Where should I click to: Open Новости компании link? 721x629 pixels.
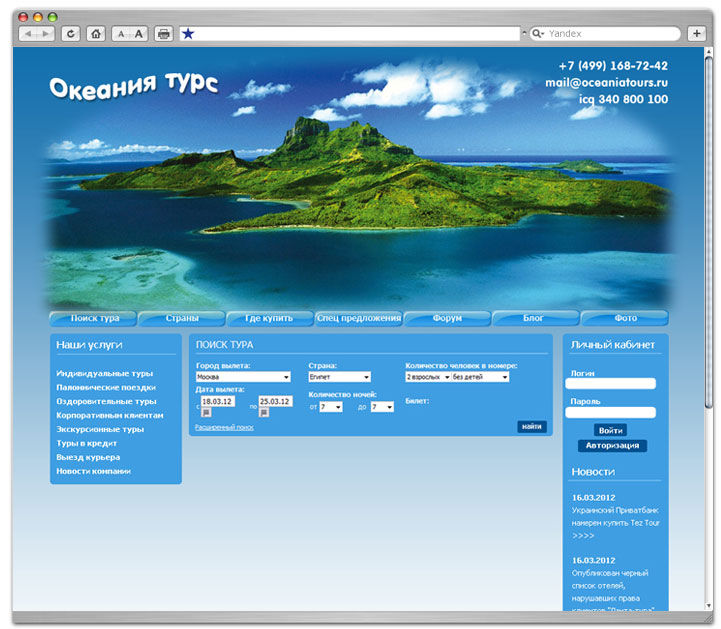(93, 471)
